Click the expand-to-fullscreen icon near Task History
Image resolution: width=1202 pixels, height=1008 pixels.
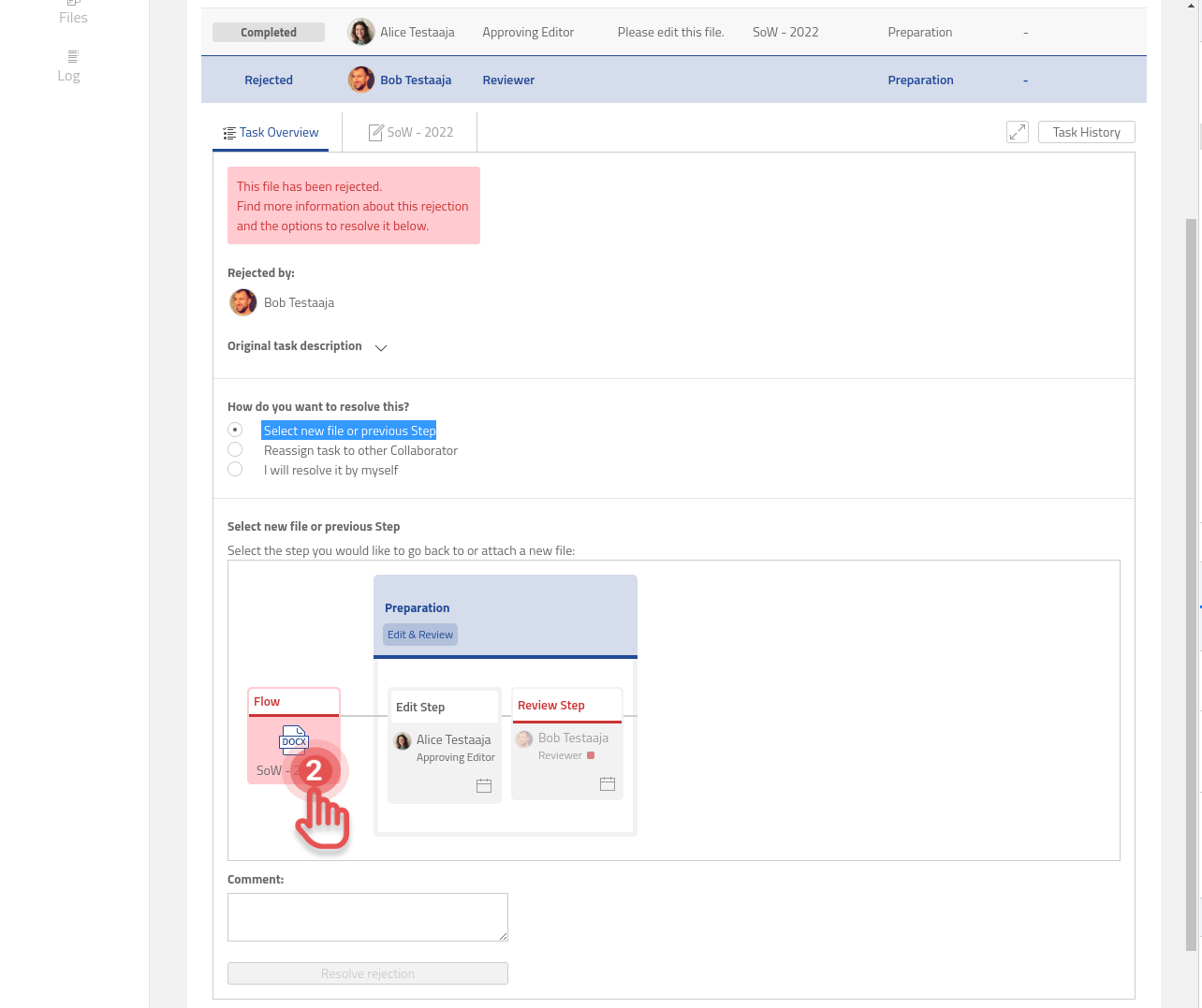pos(1018,132)
